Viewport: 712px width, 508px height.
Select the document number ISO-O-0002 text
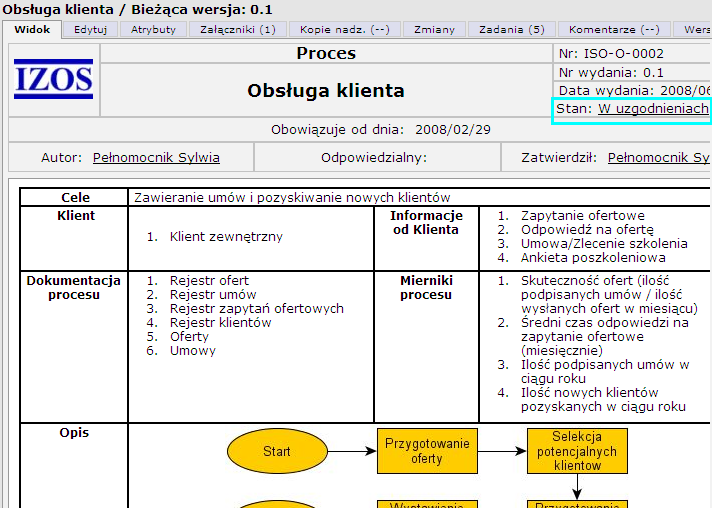[623, 54]
